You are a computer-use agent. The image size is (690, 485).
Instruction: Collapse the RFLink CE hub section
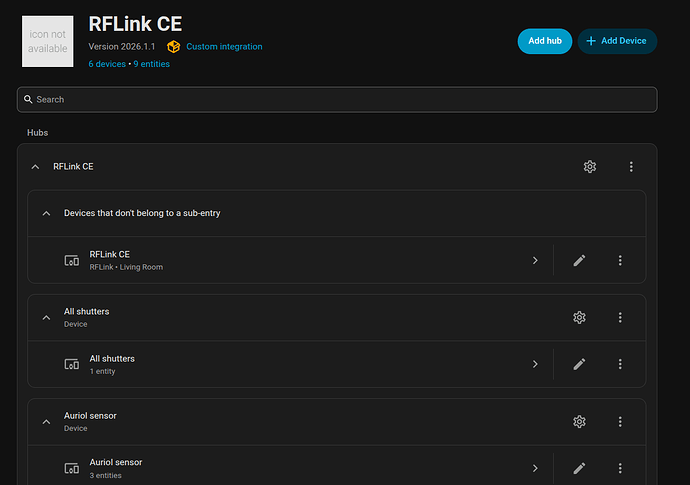35,167
